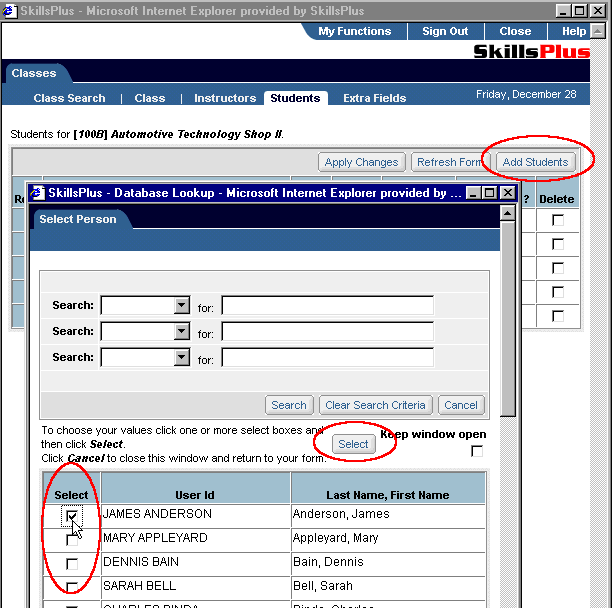
Task: Click Internet Explorer icon in main title bar
Action: (x=9, y=11)
